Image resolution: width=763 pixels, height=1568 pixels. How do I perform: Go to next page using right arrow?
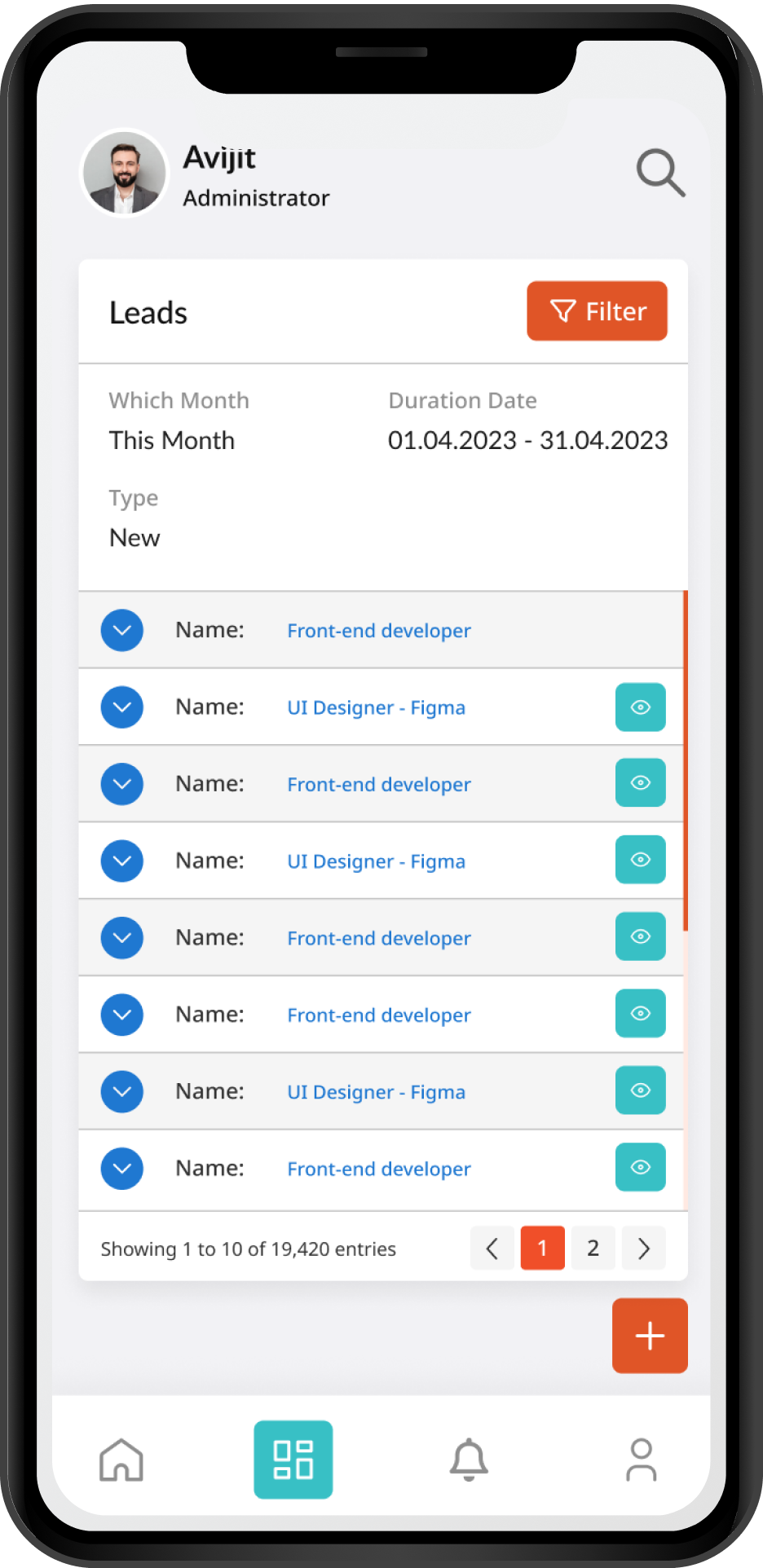pyautogui.click(x=644, y=1248)
